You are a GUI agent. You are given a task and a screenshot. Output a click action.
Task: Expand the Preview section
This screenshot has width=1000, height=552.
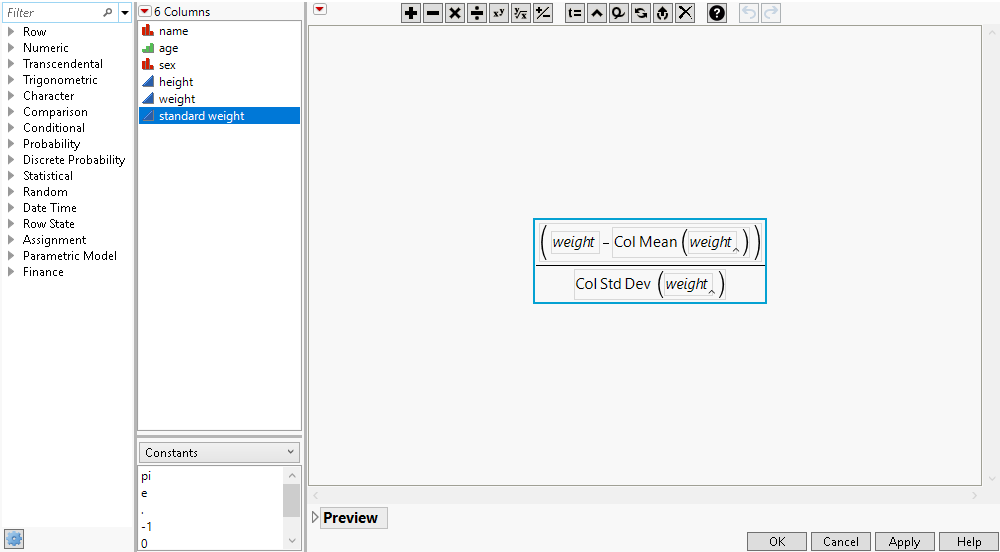315,518
